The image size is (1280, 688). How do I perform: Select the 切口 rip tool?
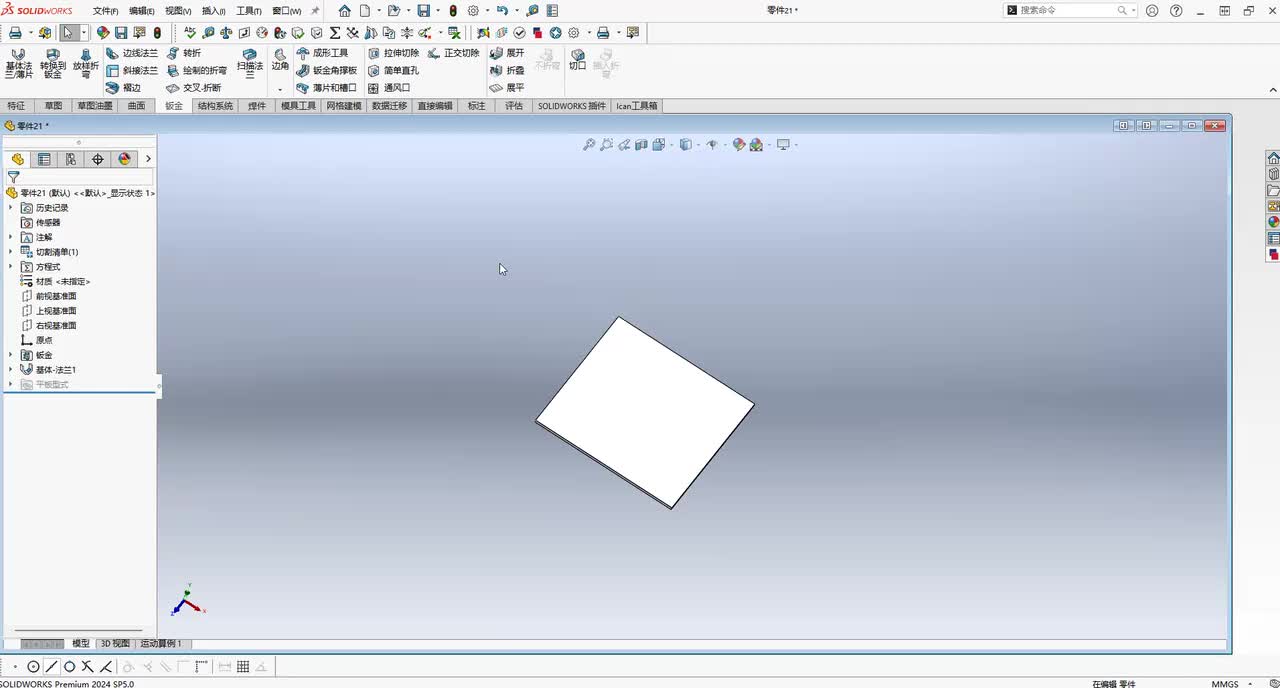pyautogui.click(x=577, y=60)
